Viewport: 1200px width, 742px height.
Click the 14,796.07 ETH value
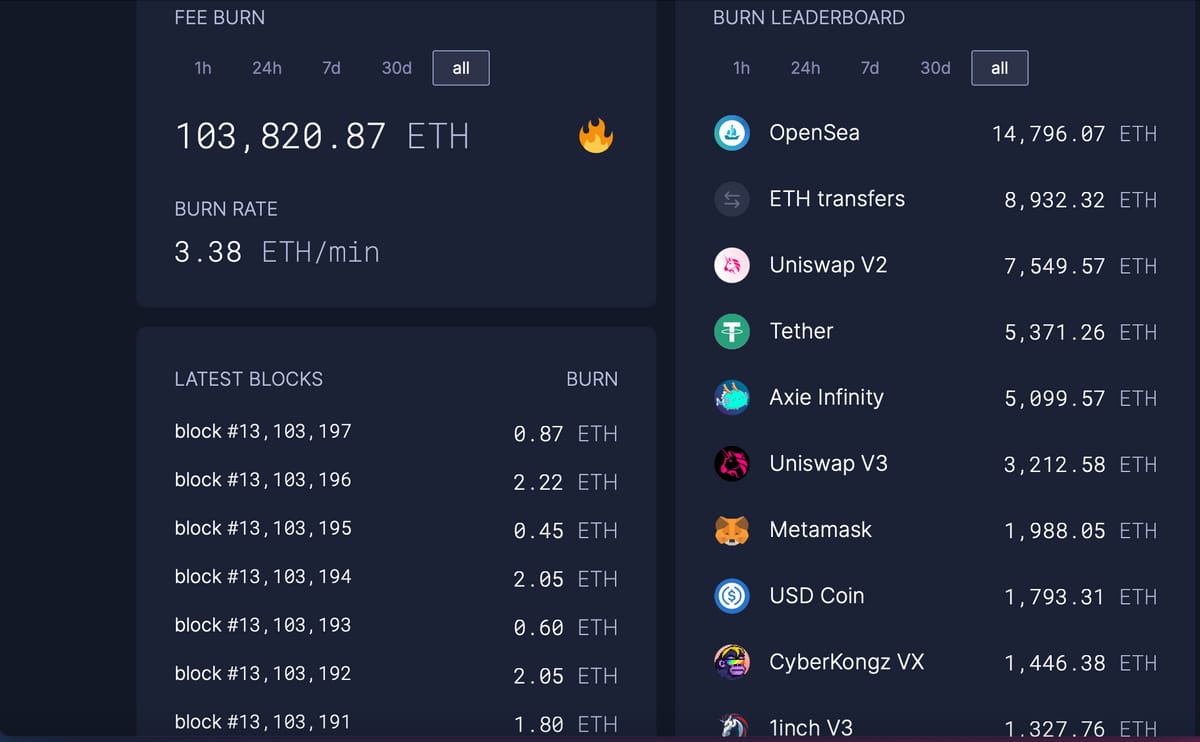pos(1074,134)
